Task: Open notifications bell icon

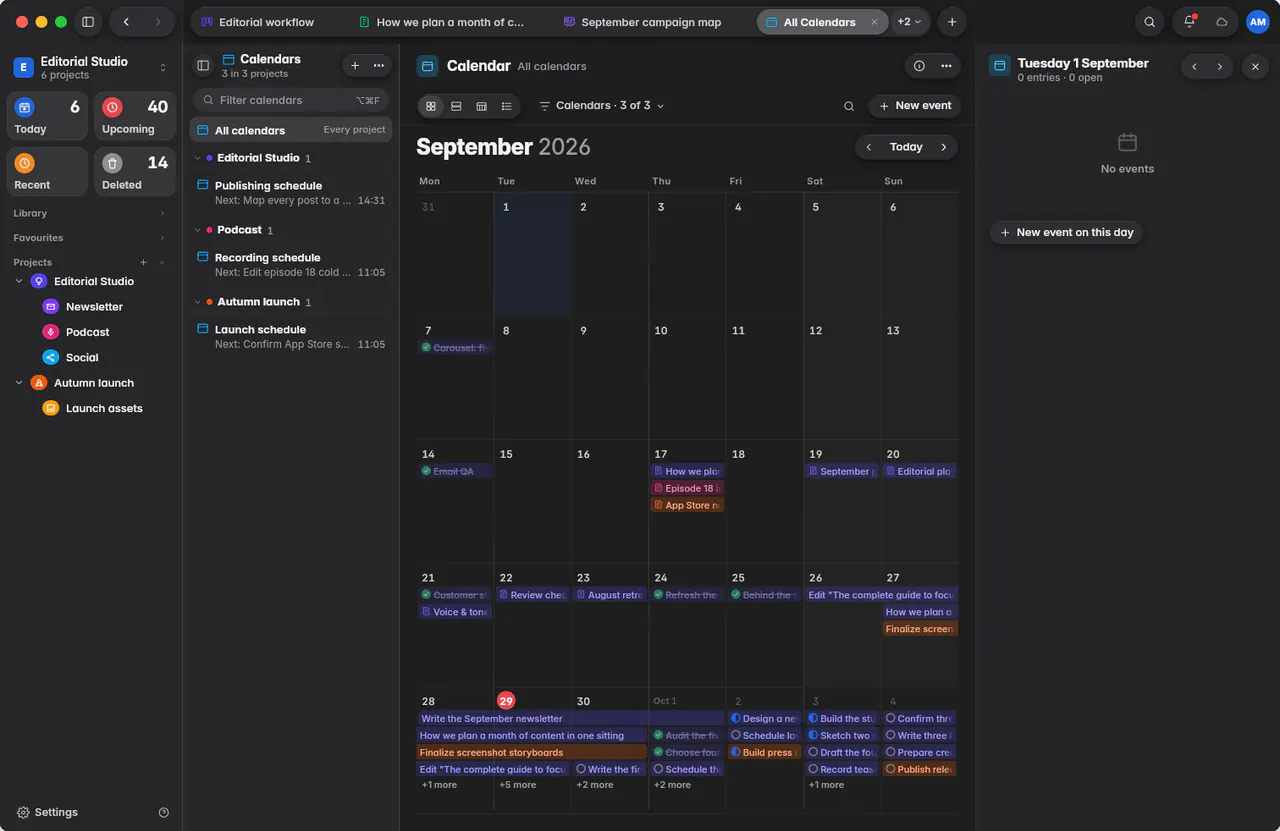Action: pyautogui.click(x=1189, y=22)
